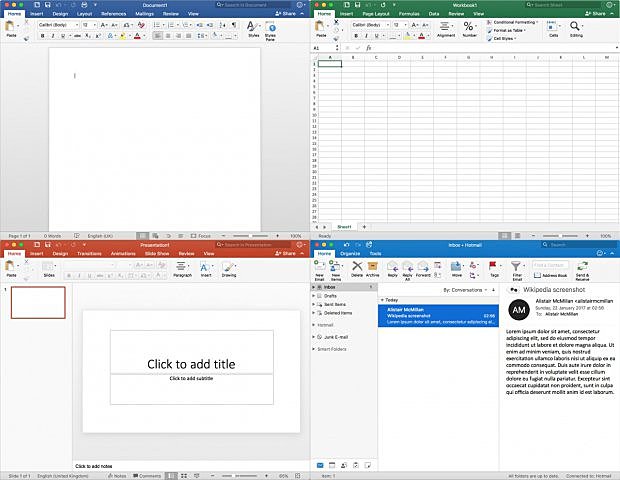Adjust the zoom slider in Excel status bar
Viewport: 620px width, 480px height.
click(560, 236)
